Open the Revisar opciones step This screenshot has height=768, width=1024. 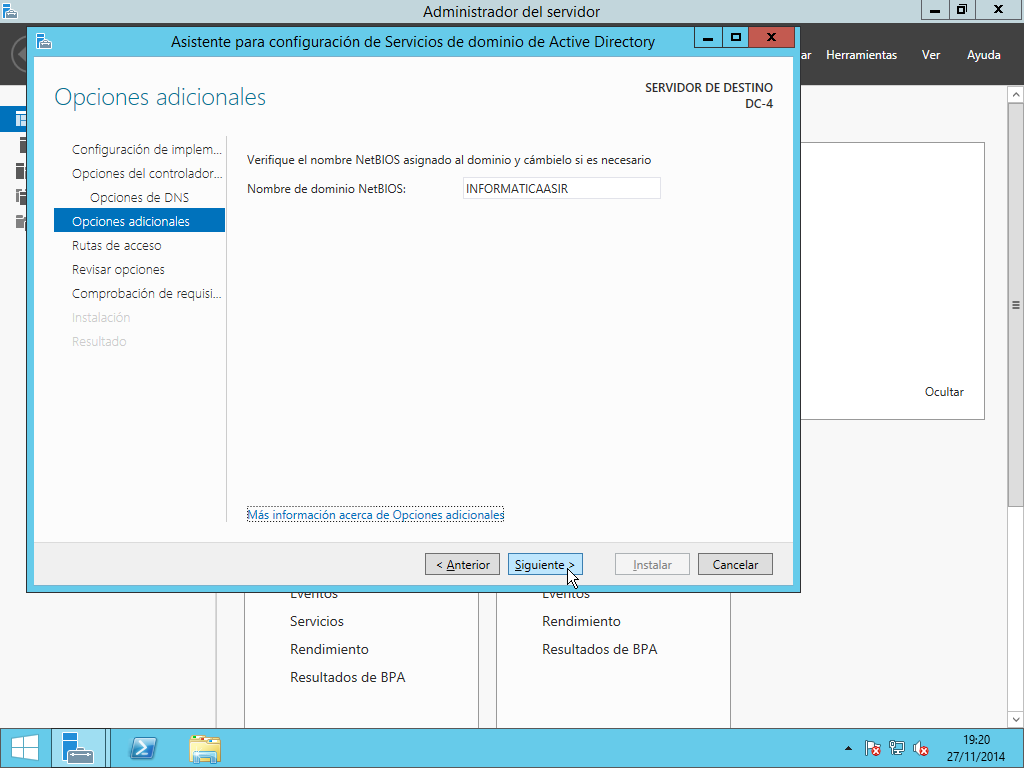tap(118, 270)
